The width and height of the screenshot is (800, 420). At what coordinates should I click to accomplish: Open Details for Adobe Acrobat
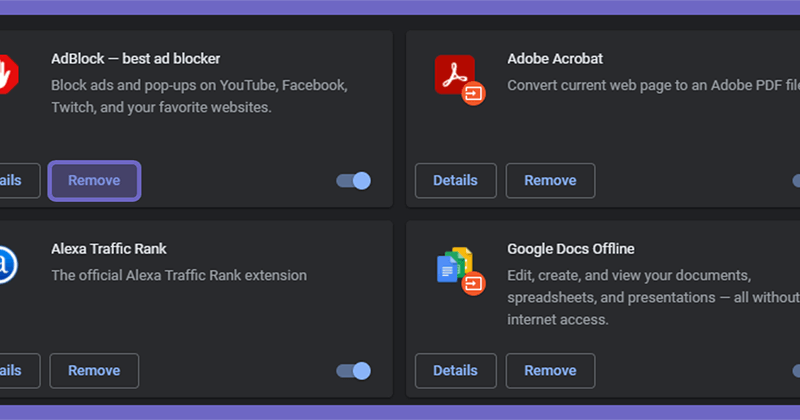(456, 181)
